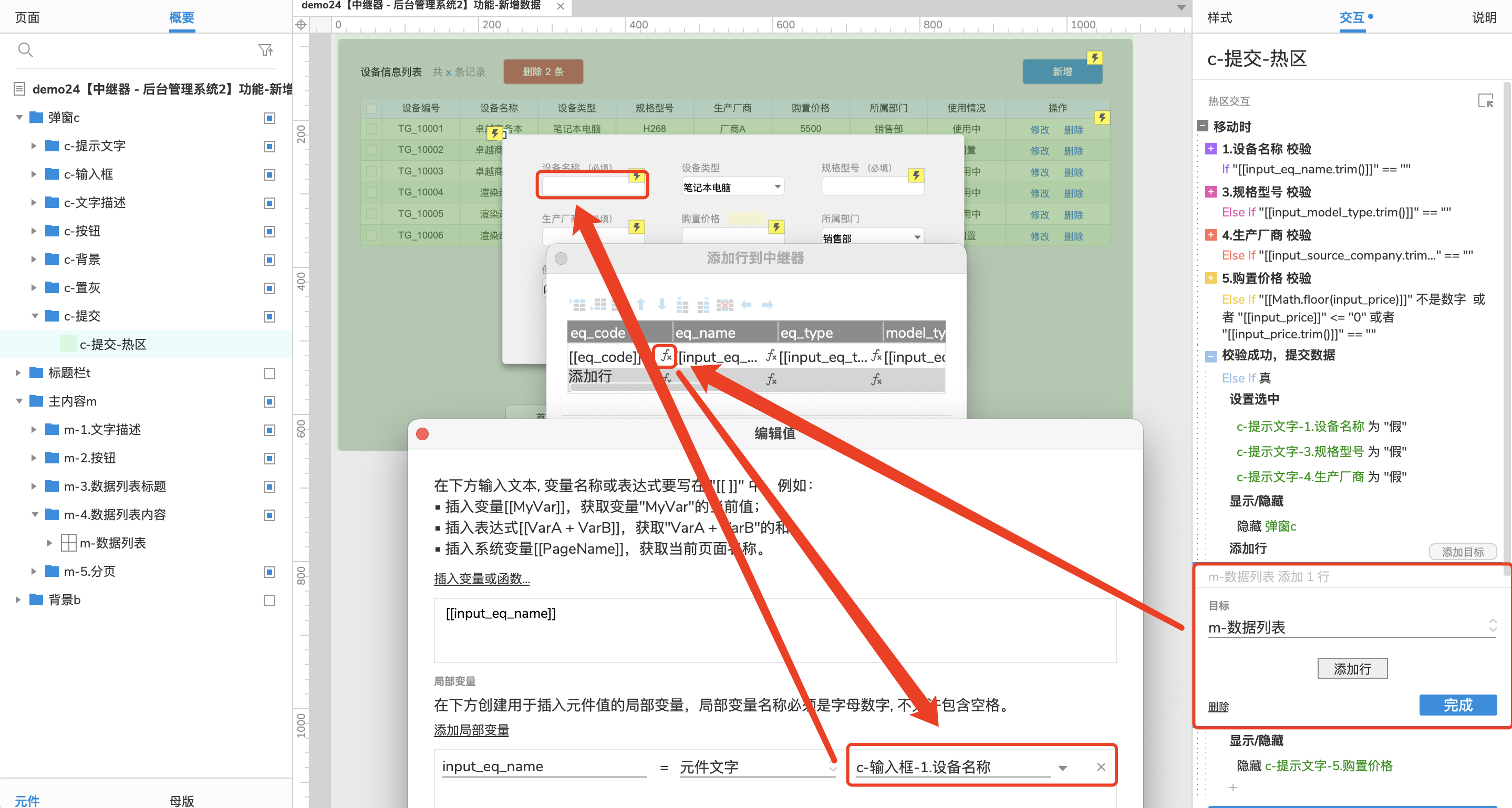1512x808 pixels.
Task: Open the 母版 tab at bottom left
Action: click(x=181, y=800)
